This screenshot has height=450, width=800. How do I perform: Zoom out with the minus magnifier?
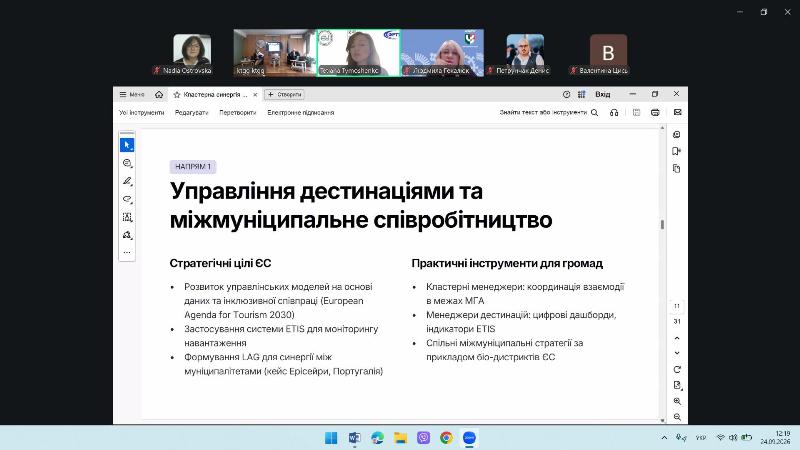pyautogui.click(x=677, y=417)
